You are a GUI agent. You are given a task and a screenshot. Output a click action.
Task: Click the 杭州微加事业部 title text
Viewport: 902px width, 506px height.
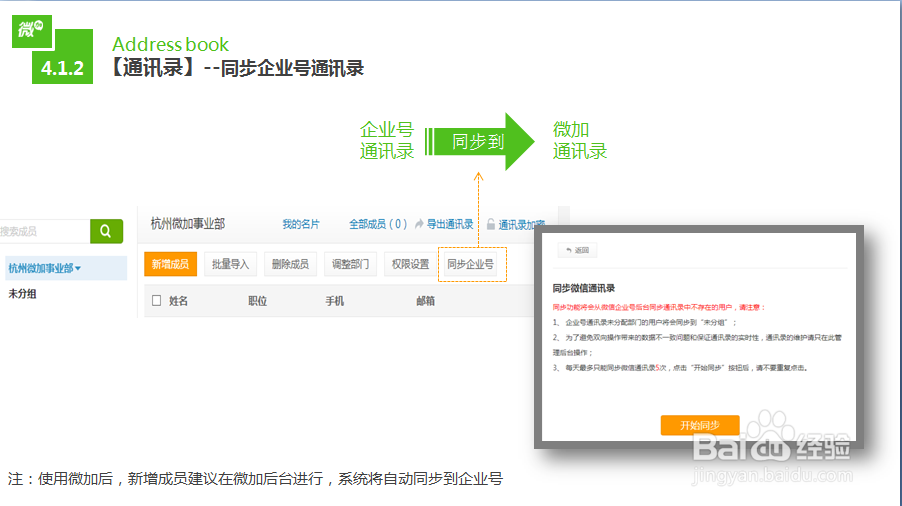click(188, 224)
